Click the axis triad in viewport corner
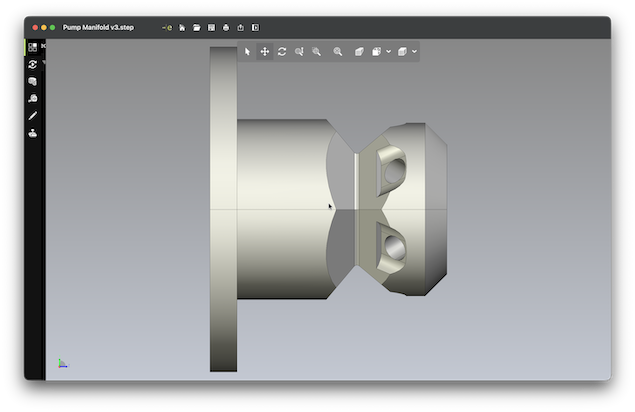Screen dimensions: 635x412 (x=62, y=363)
